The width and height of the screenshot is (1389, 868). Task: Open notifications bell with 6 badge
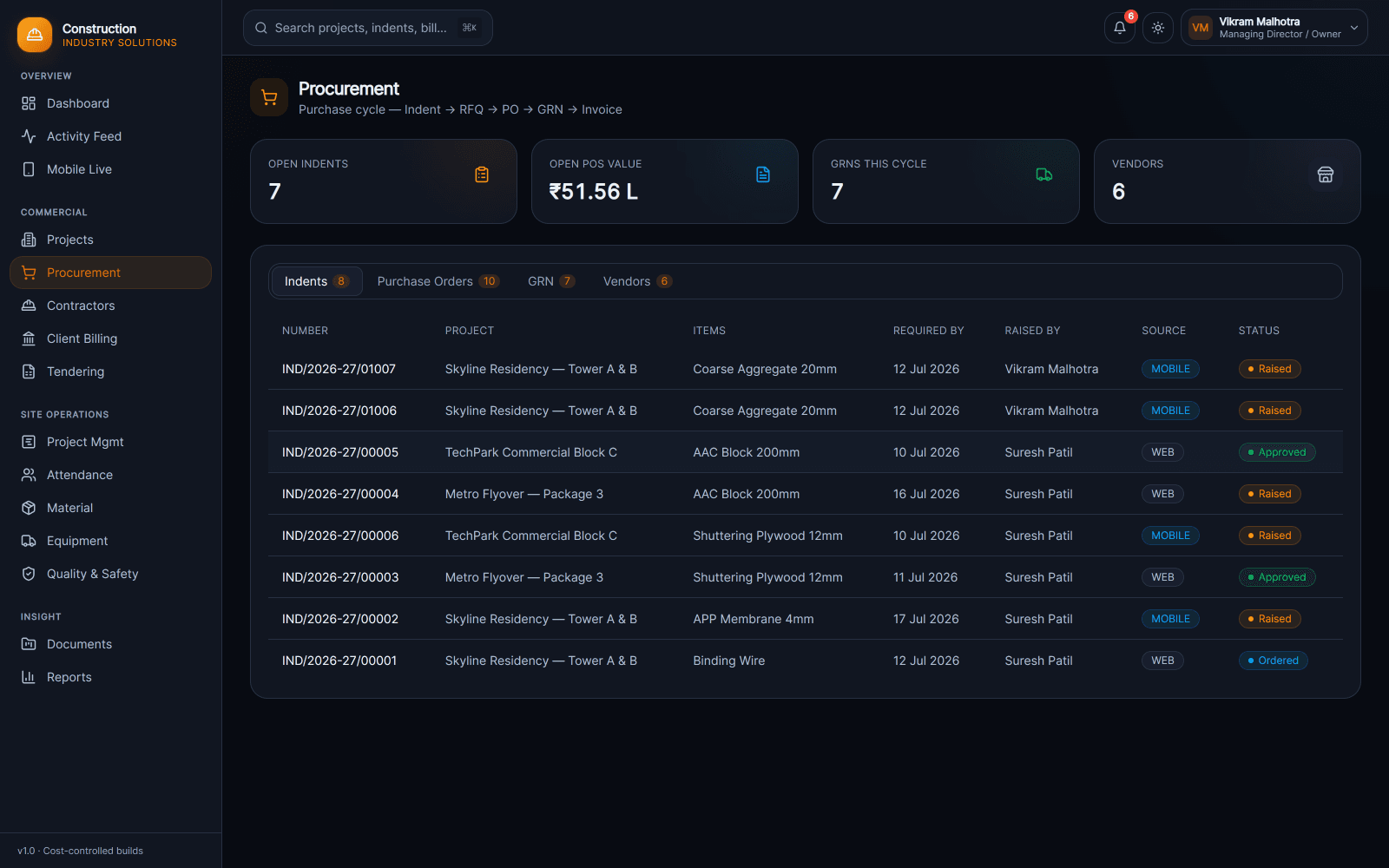point(1120,28)
